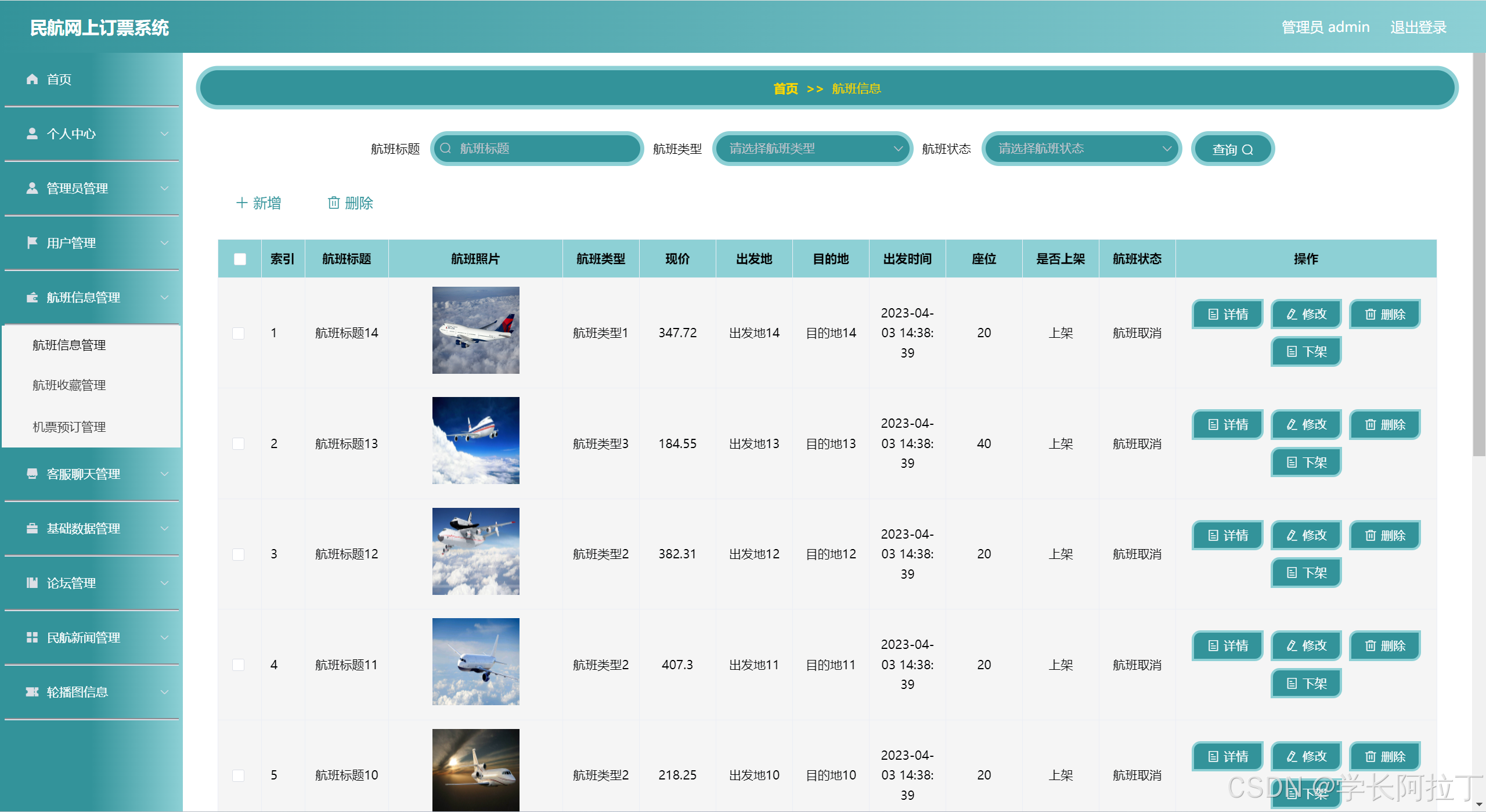The width and height of the screenshot is (1486, 812).
Task: Toggle the select-all checkbox in table header
Action: tap(239, 259)
